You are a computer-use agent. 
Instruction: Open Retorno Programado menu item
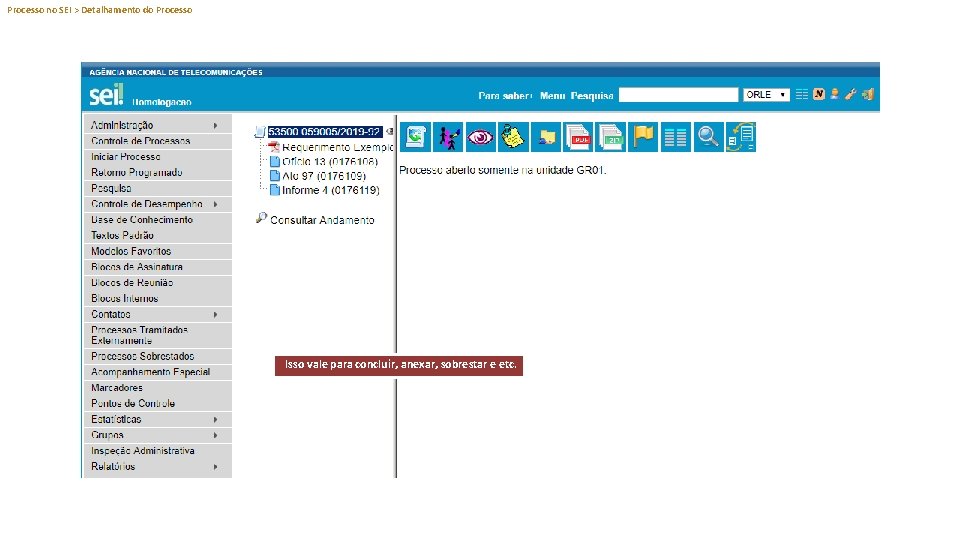pos(157,173)
